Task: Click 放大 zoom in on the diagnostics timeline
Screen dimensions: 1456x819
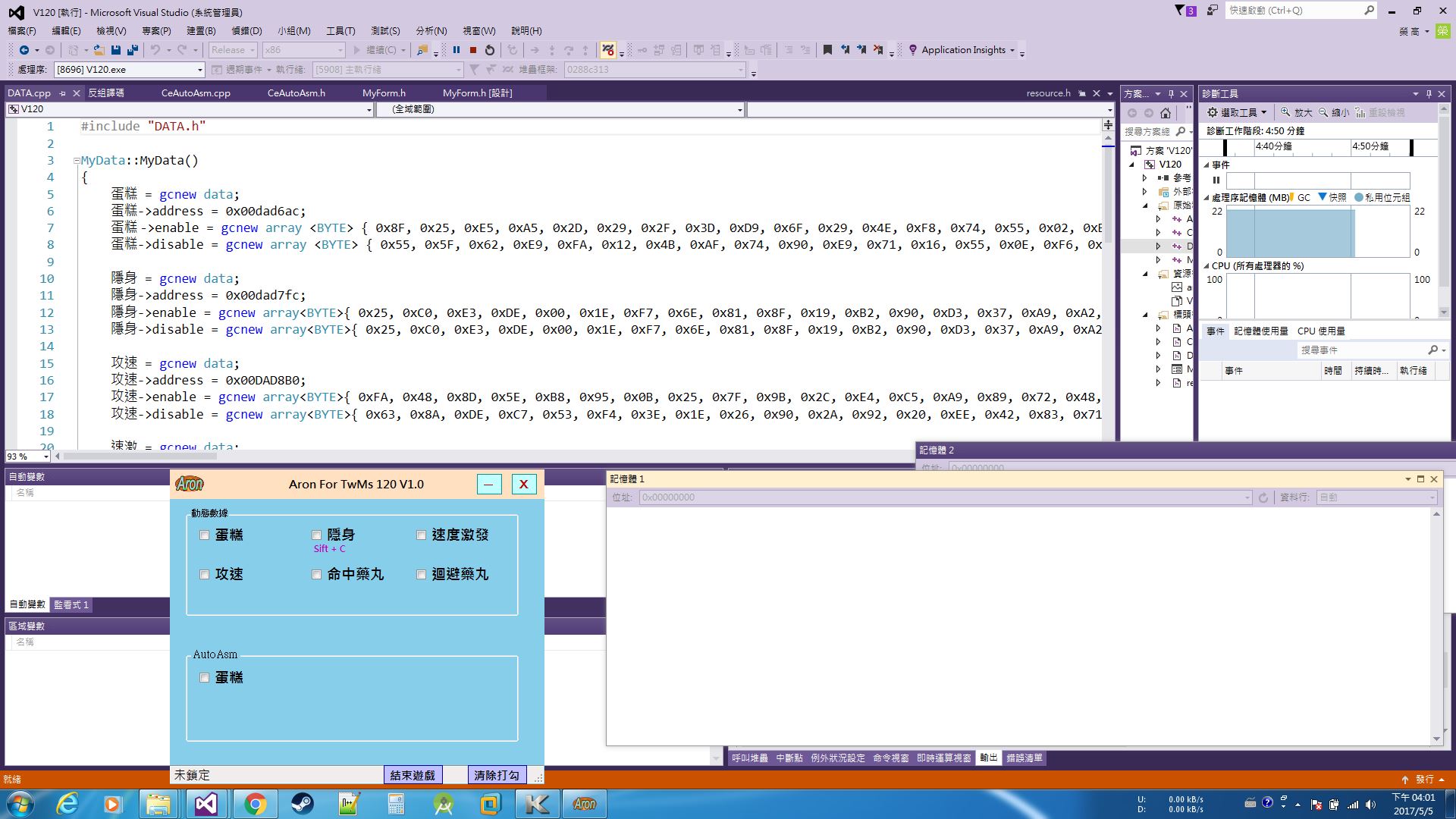Action: pyautogui.click(x=1296, y=112)
